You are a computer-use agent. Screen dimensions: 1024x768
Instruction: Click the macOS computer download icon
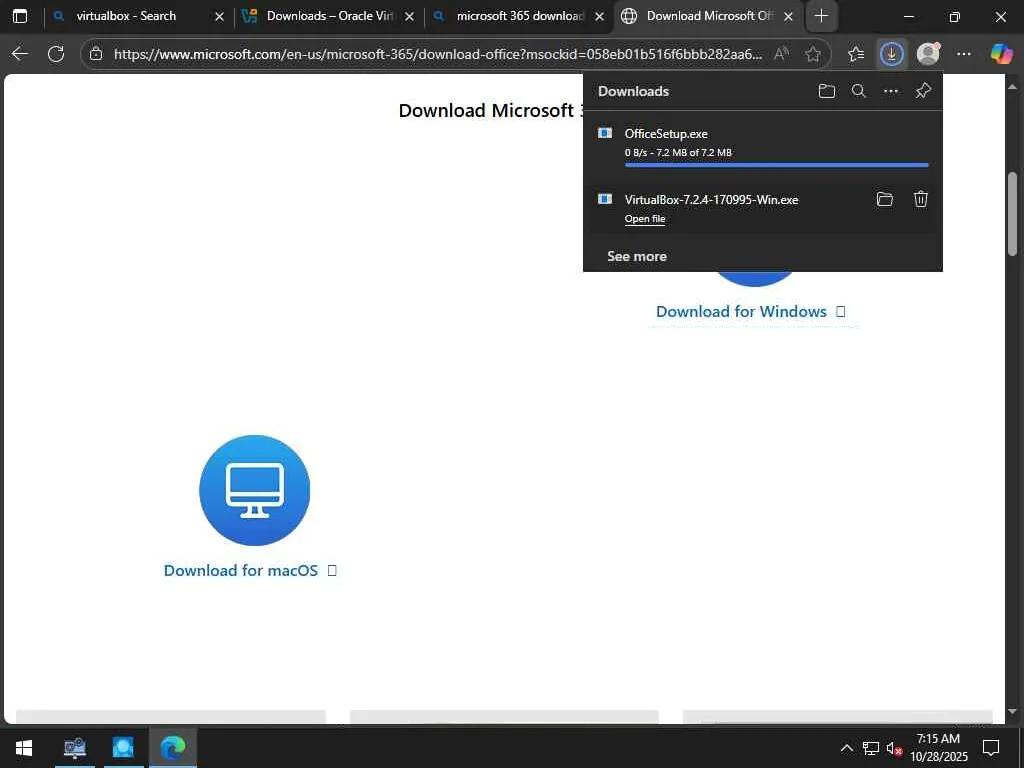[x=255, y=490]
